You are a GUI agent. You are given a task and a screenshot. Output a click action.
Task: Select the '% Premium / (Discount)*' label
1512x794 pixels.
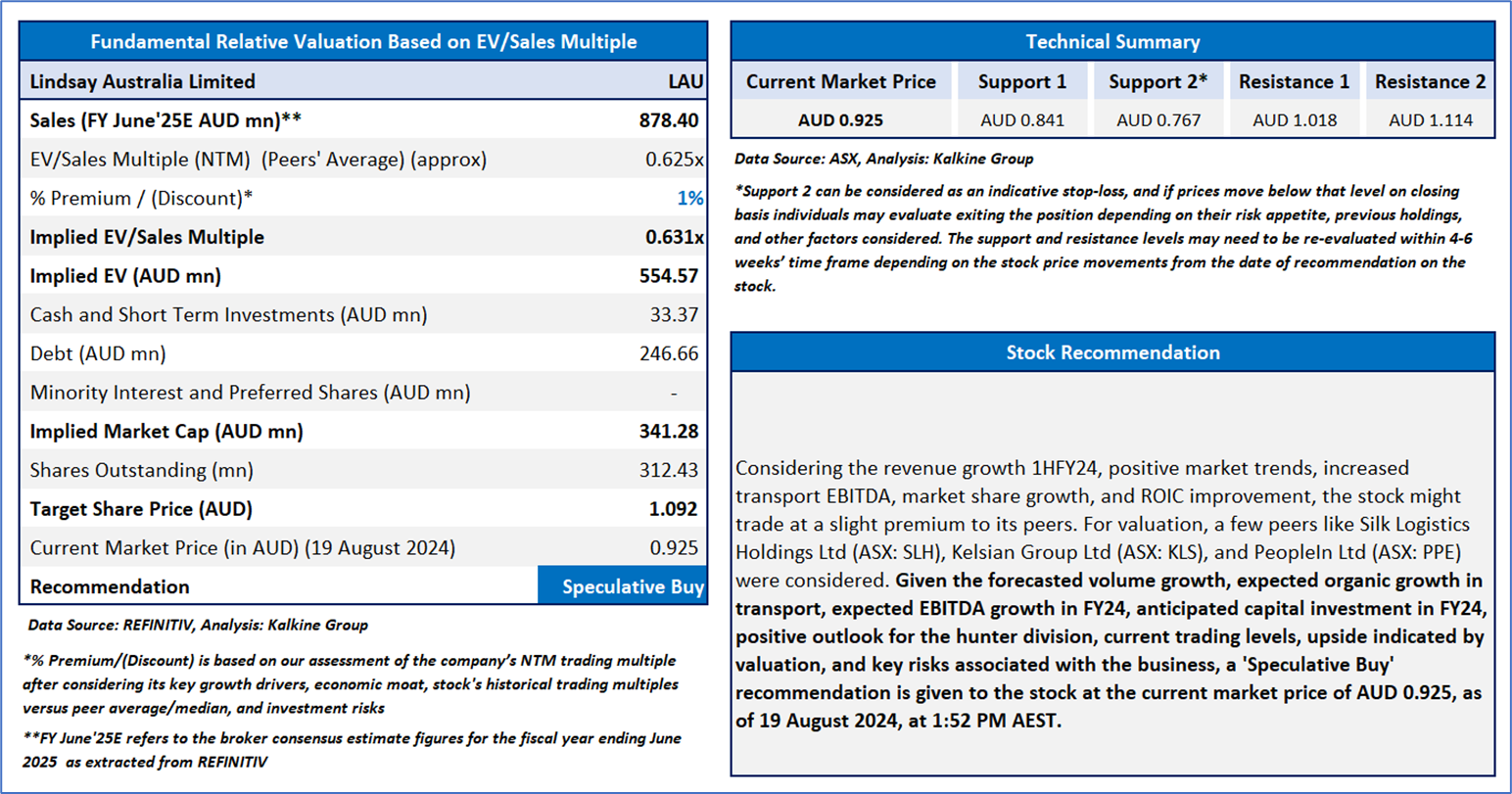(141, 198)
